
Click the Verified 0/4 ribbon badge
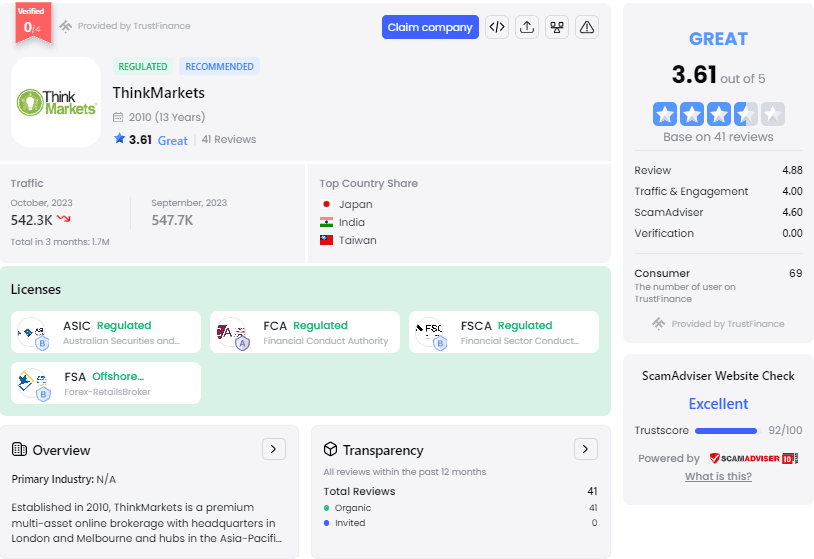tap(33, 23)
